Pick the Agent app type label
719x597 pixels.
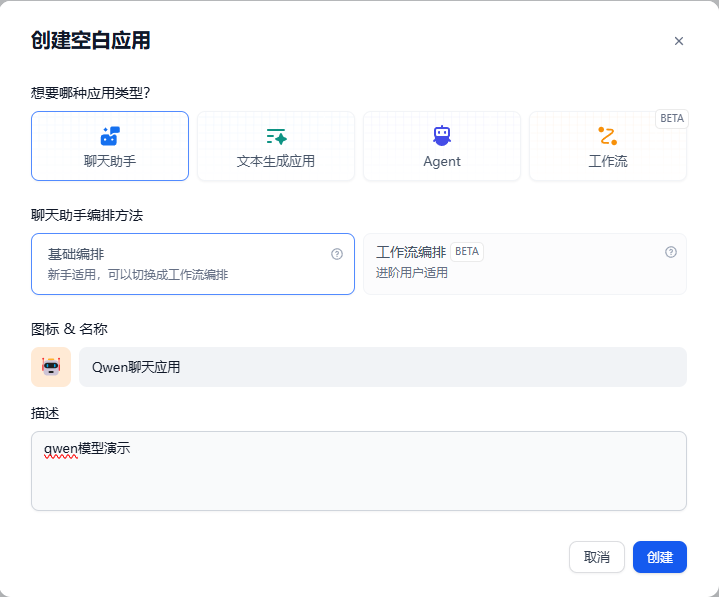(442, 161)
